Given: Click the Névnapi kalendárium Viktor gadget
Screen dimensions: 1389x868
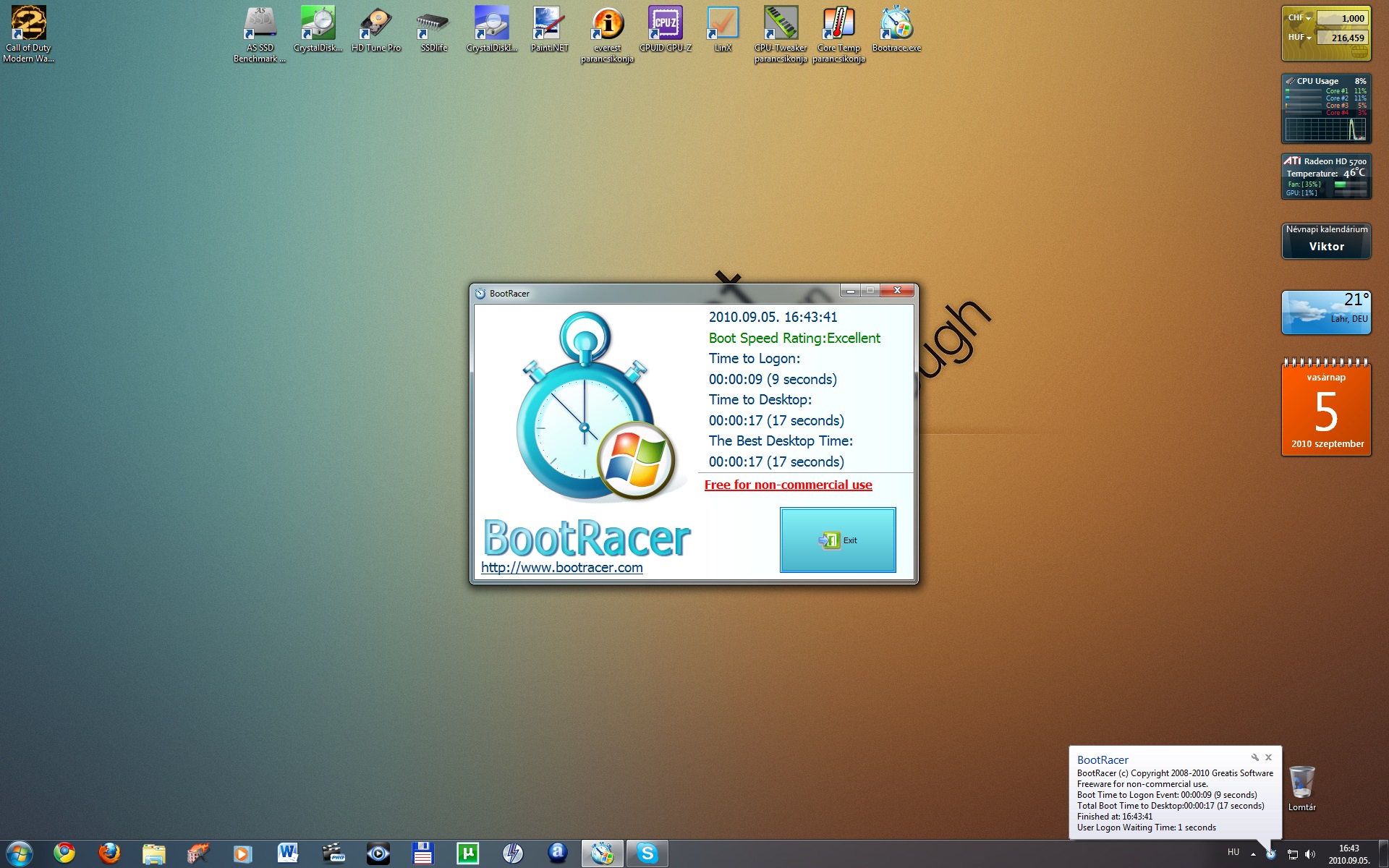Looking at the screenshot, I should 1327,240.
